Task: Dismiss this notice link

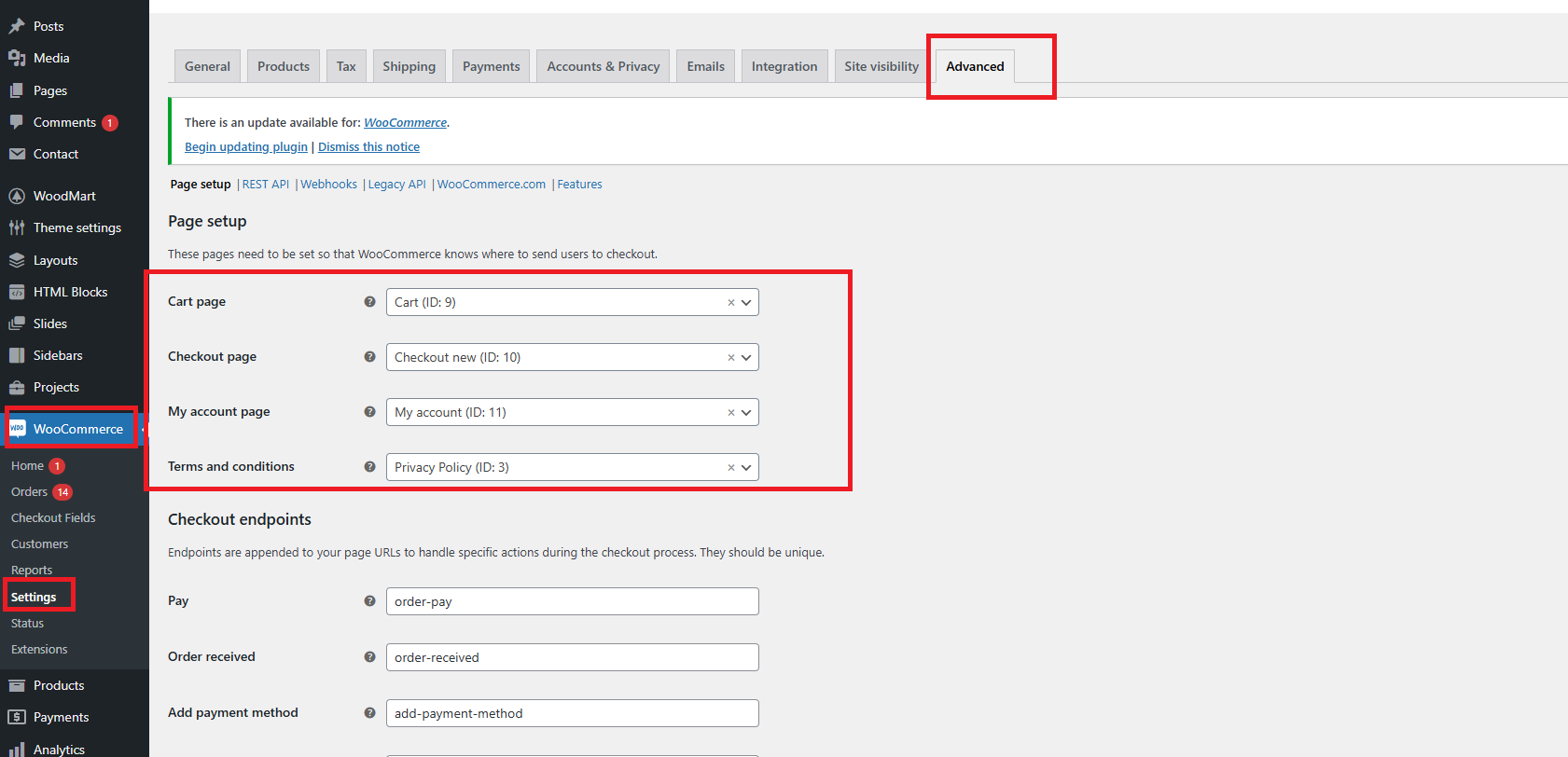Action: (x=368, y=146)
